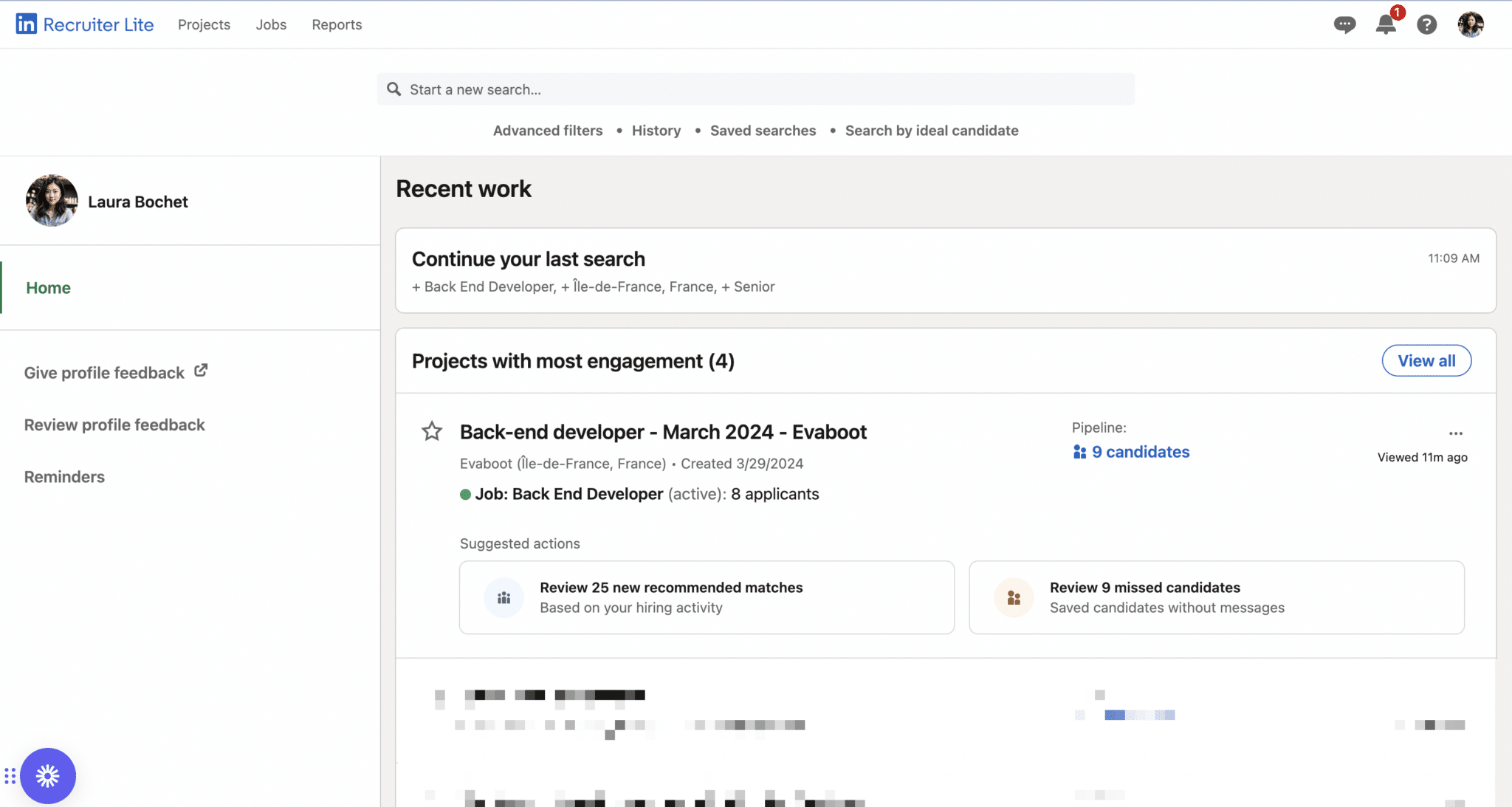Screen dimensions: 1512x807
Task: Open Advanced filters
Action: pos(547,130)
